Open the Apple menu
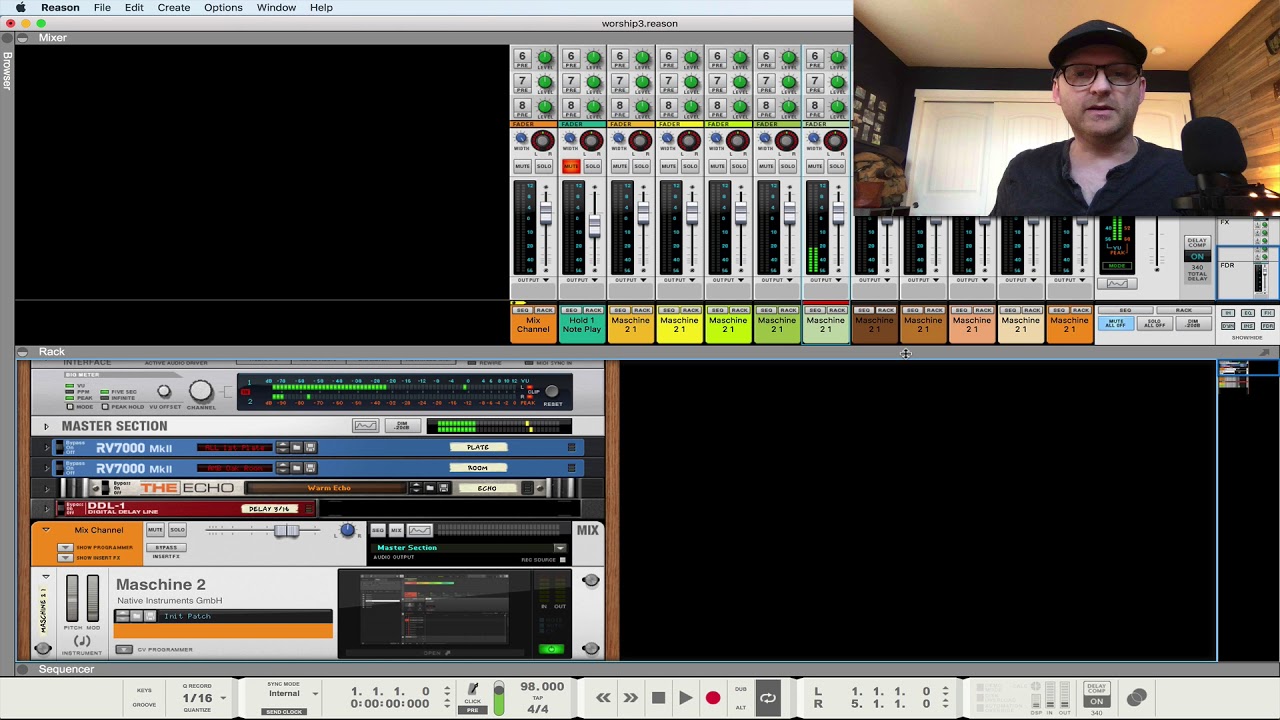This screenshot has width=1280, height=720. point(20,7)
